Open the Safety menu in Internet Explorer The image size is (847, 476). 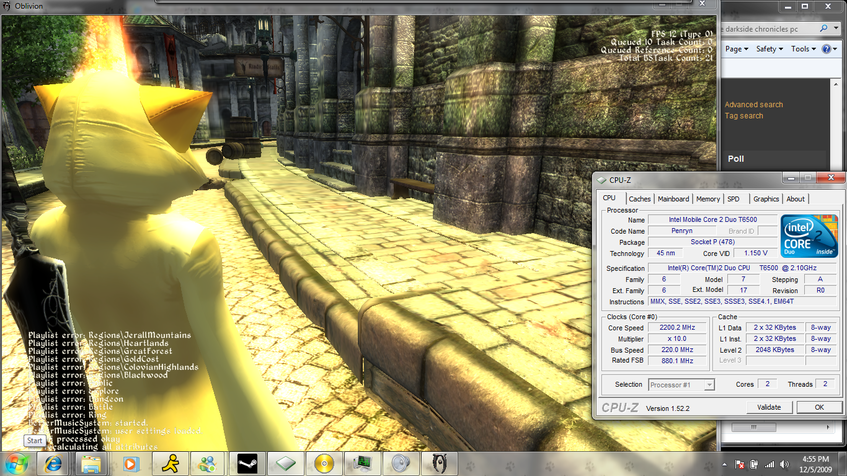769,49
